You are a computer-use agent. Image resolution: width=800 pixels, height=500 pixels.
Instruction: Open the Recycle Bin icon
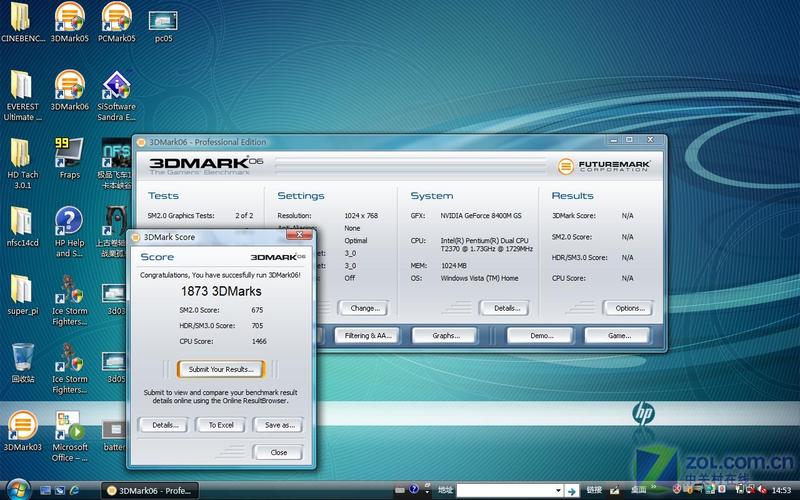click(22, 363)
